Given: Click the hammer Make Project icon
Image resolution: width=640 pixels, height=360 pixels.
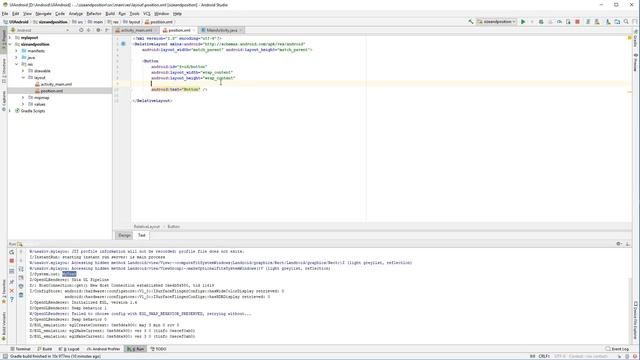Looking at the screenshot, I should 471,22.
